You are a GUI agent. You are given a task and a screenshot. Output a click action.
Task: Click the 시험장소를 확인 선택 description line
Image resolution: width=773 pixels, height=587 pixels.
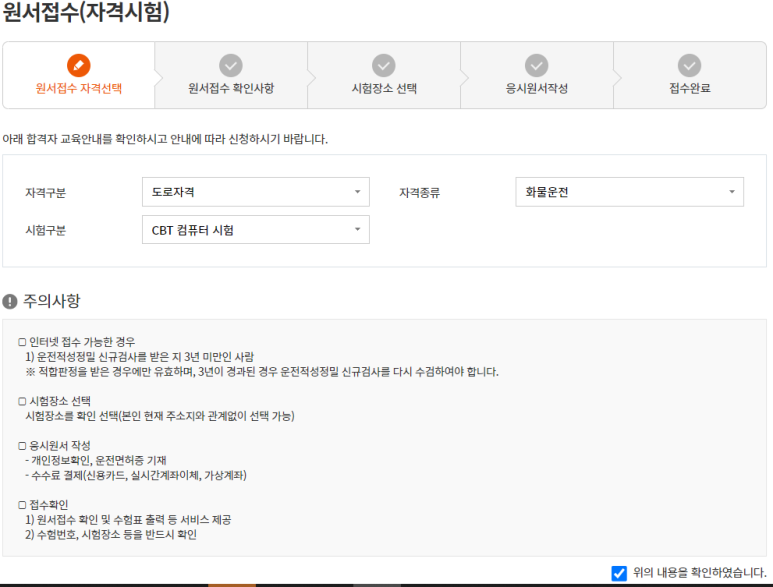point(160,416)
